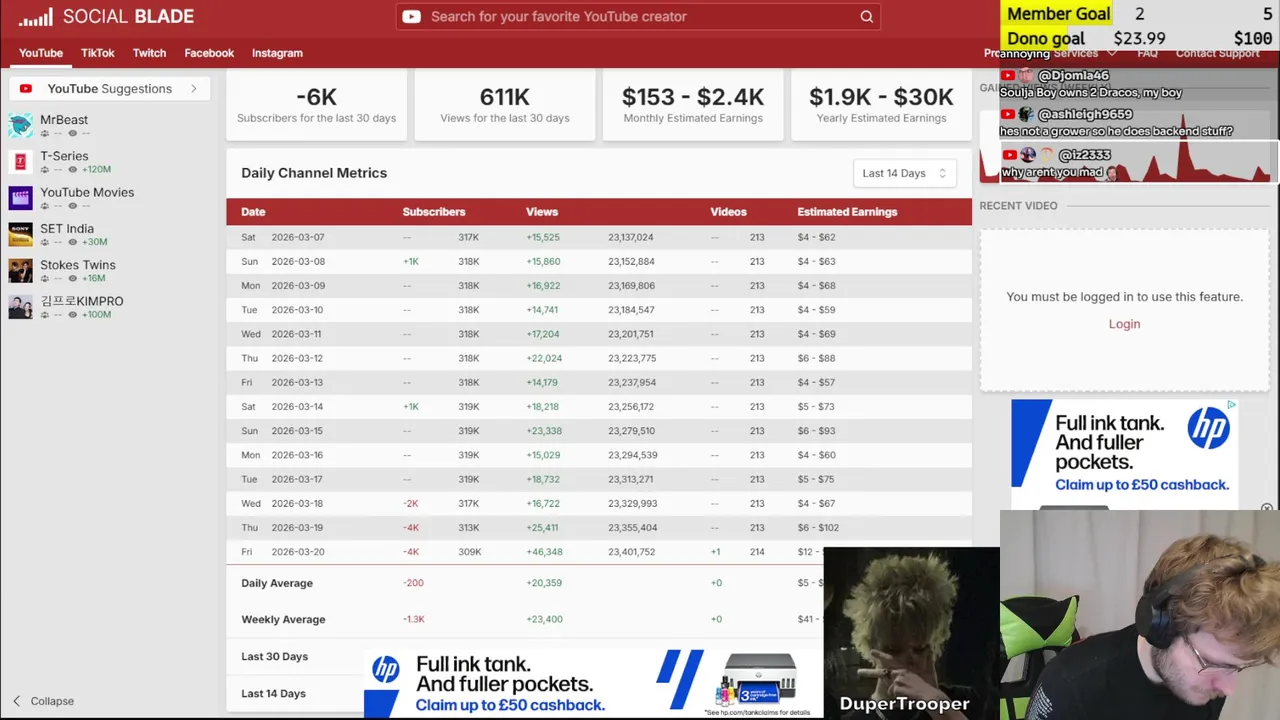Switch to the TikTok tab

98,53
